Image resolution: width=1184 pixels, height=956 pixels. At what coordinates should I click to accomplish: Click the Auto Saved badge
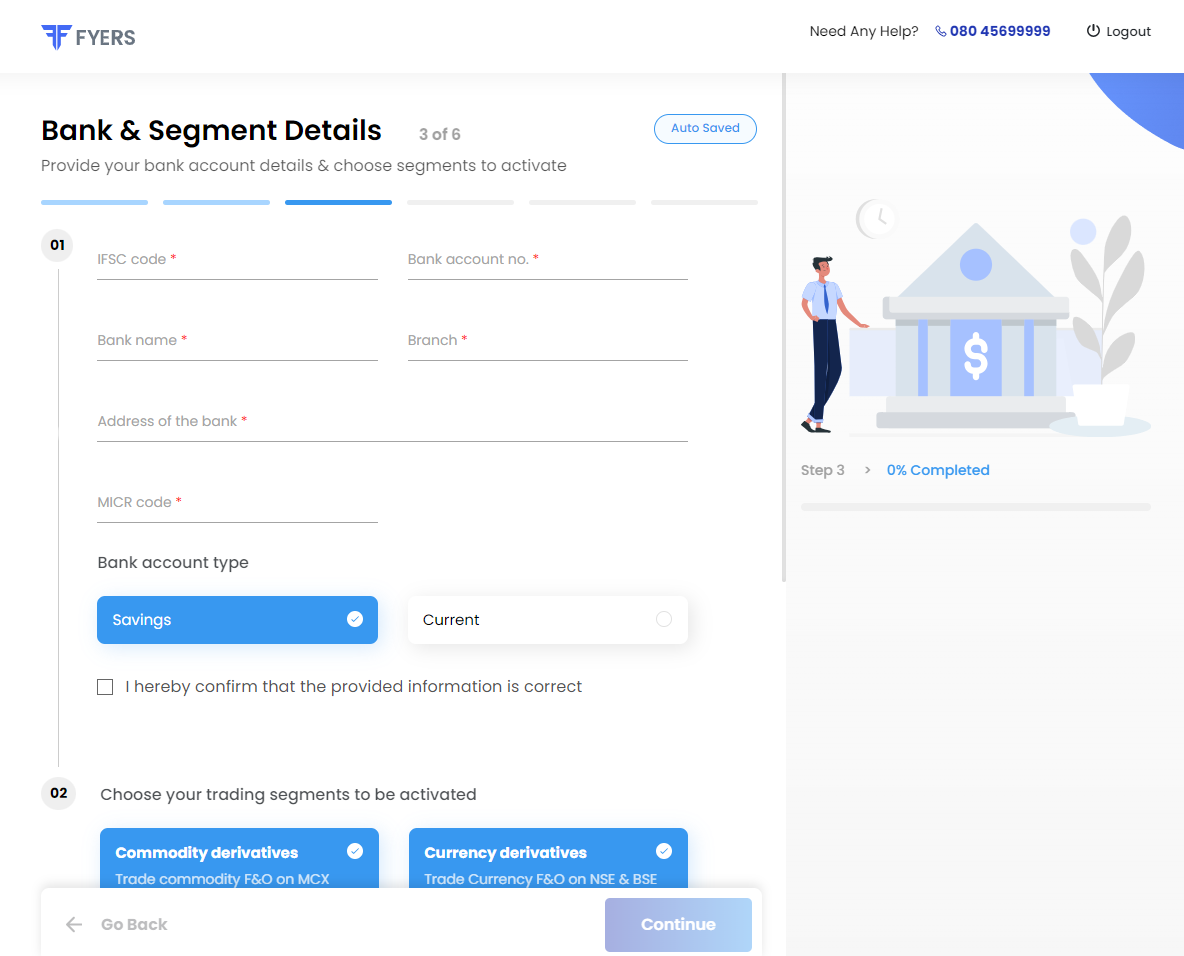(705, 128)
